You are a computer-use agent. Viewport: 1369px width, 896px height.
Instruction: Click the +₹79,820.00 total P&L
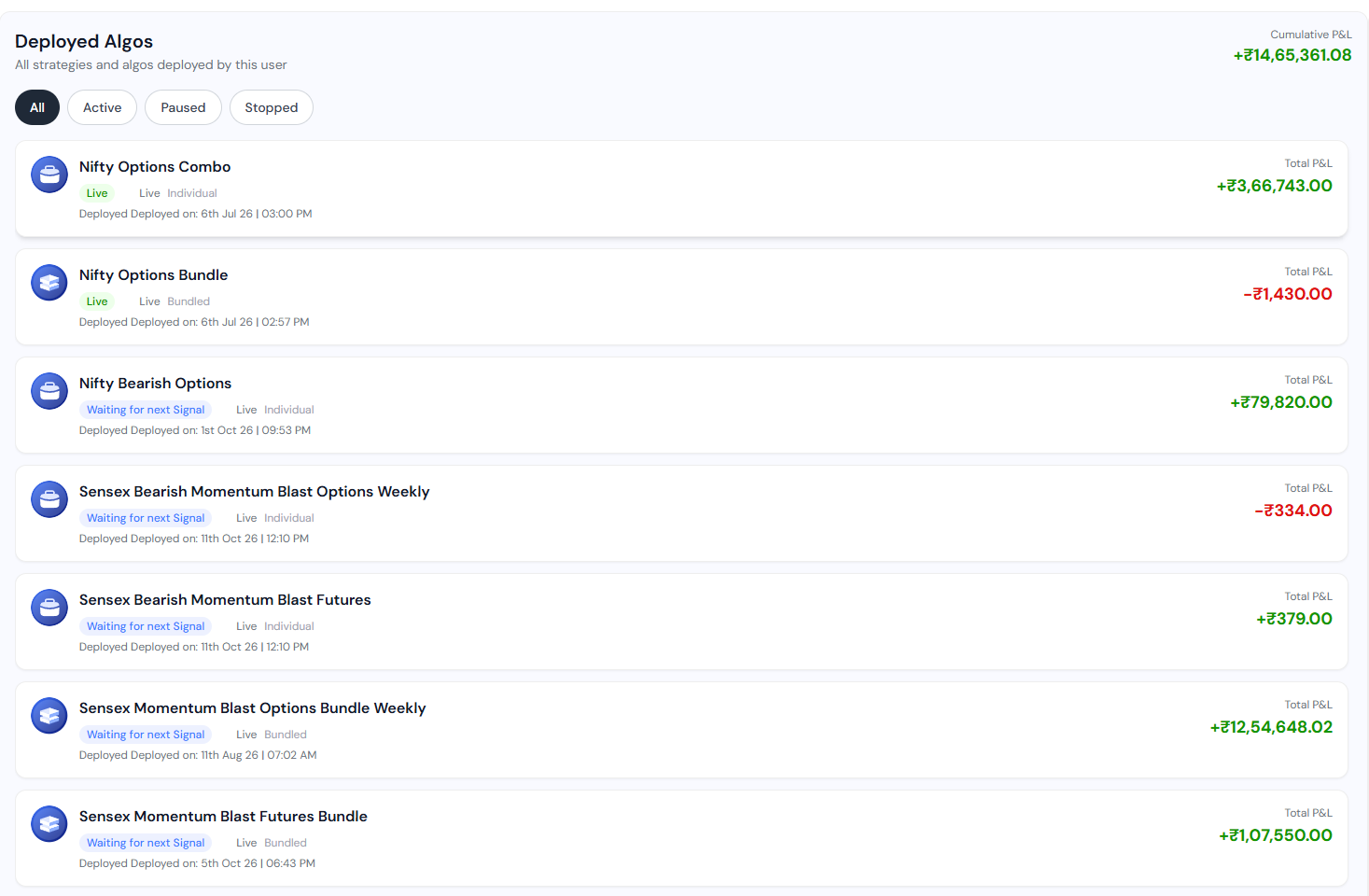[1281, 402]
